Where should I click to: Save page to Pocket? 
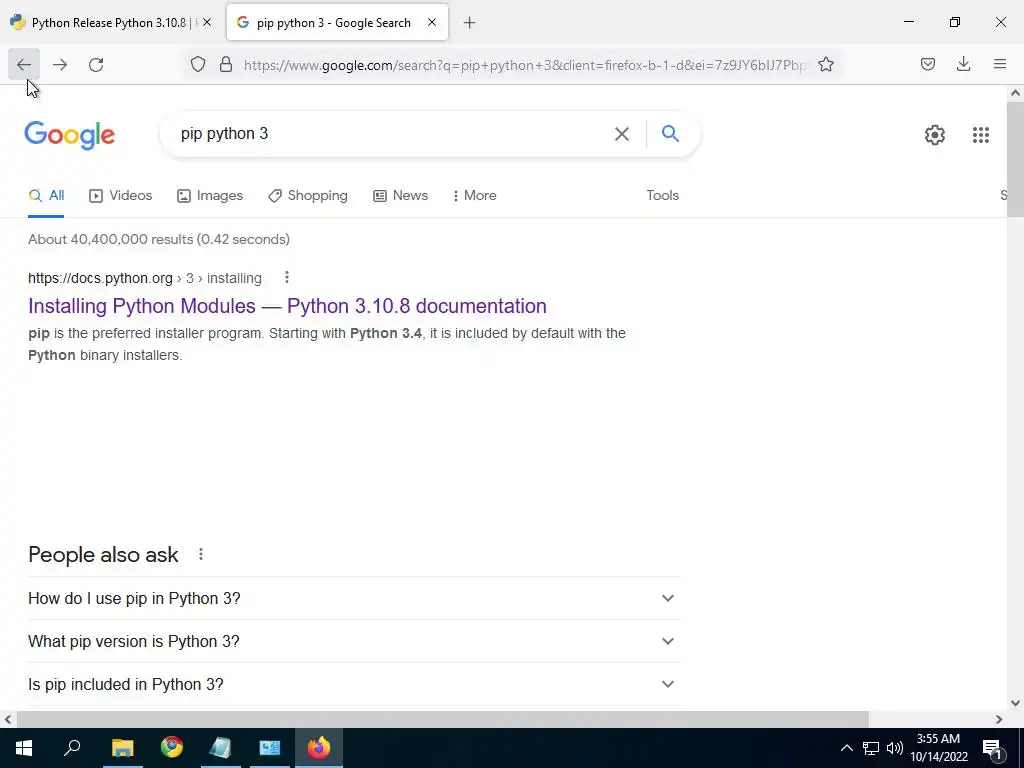point(928,64)
